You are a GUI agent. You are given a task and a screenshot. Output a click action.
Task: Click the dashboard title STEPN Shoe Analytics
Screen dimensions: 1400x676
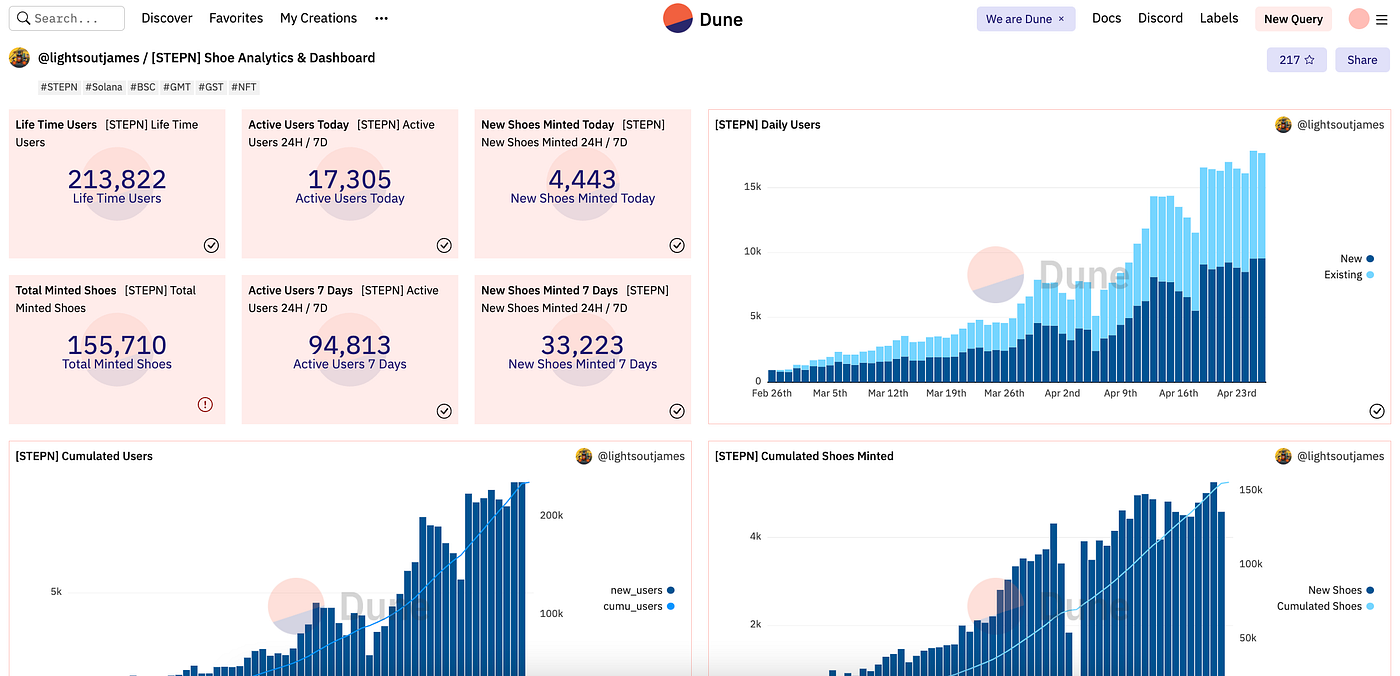[264, 58]
